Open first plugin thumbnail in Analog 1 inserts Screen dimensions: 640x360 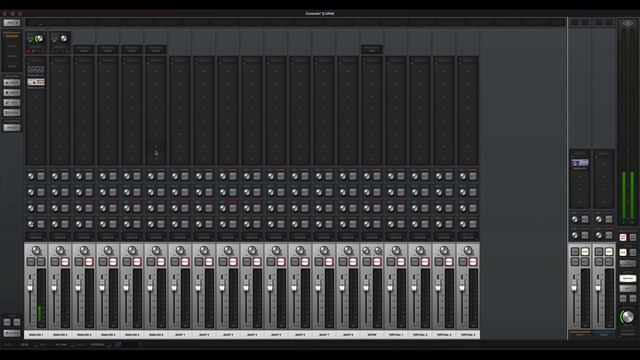tap(36, 70)
